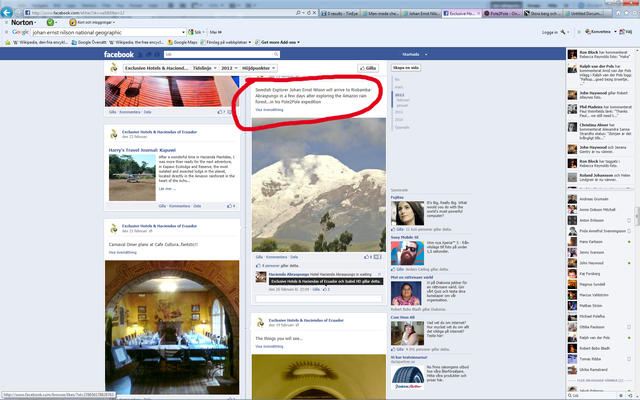Click the Hacienda Abraspungo commenter avatar
Screen dimensions: 640x400
(x=260, y=277)
